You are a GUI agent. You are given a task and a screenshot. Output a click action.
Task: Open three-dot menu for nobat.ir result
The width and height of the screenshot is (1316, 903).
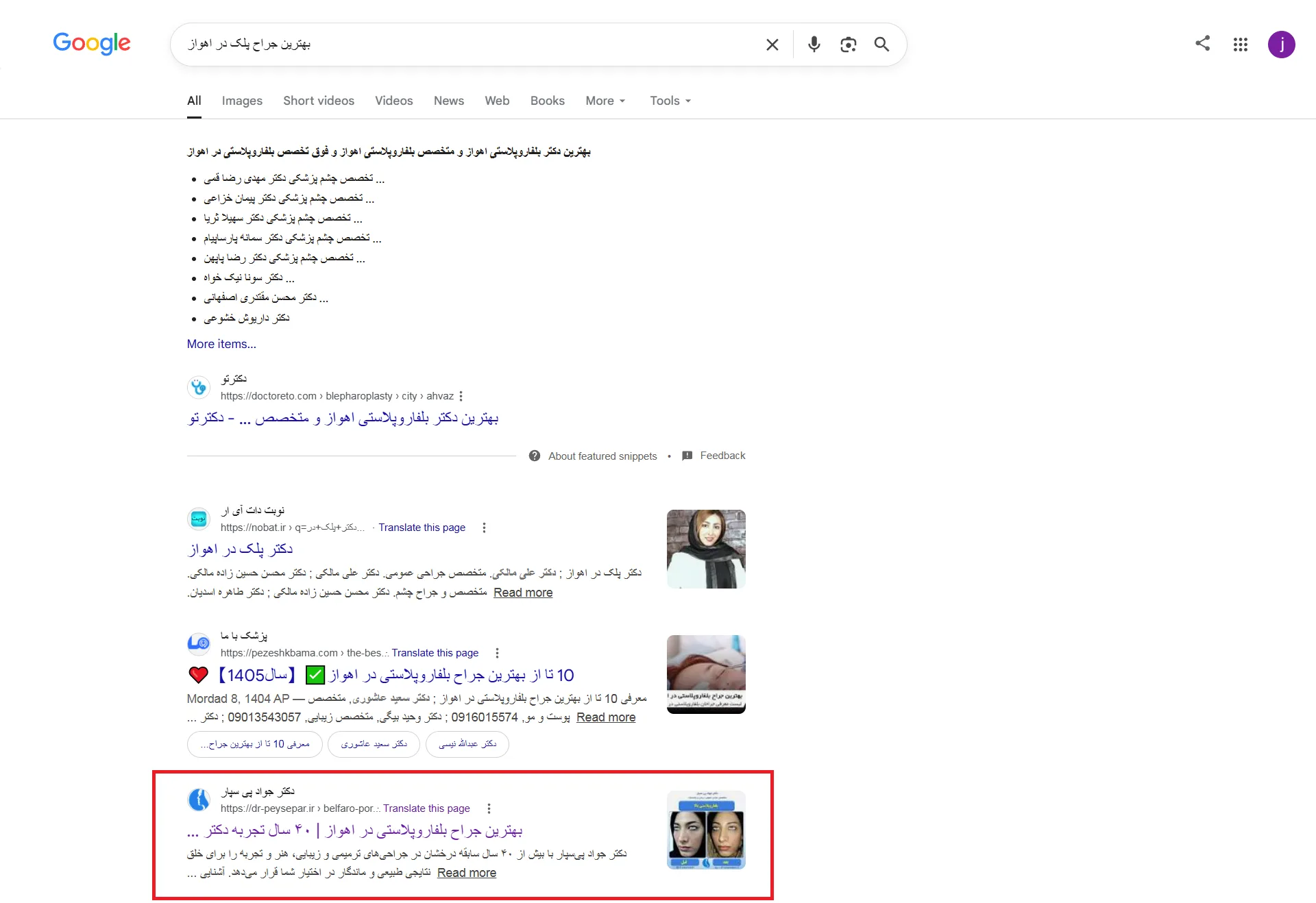[x=484, y=528]
